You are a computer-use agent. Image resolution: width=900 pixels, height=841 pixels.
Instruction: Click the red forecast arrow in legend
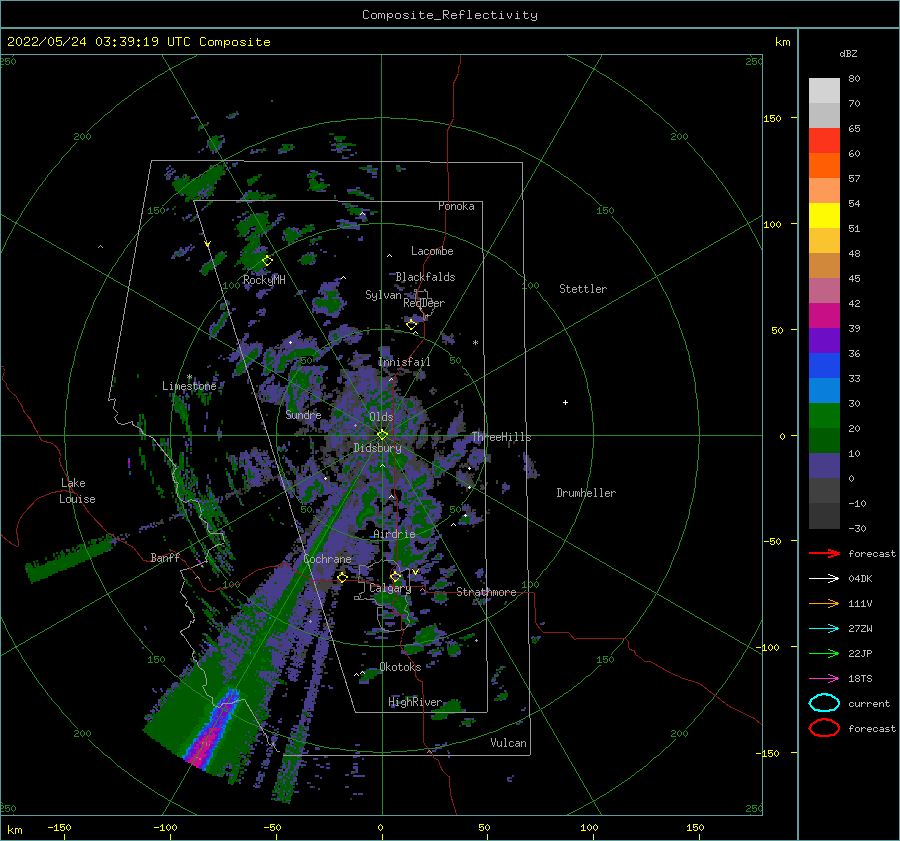[x=824, y=553]
